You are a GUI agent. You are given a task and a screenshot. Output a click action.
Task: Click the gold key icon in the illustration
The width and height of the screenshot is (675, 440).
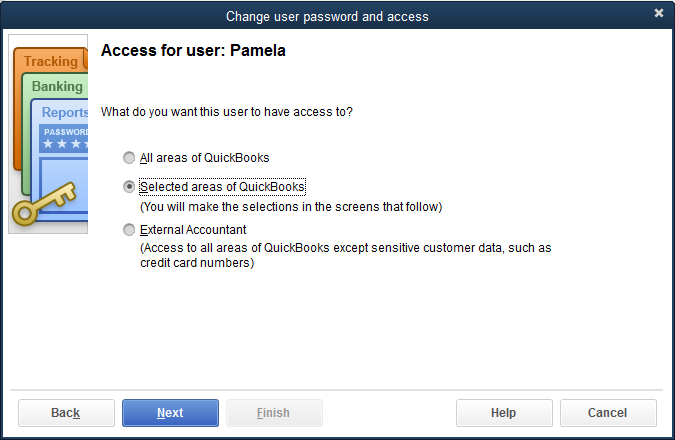(44, 204)
